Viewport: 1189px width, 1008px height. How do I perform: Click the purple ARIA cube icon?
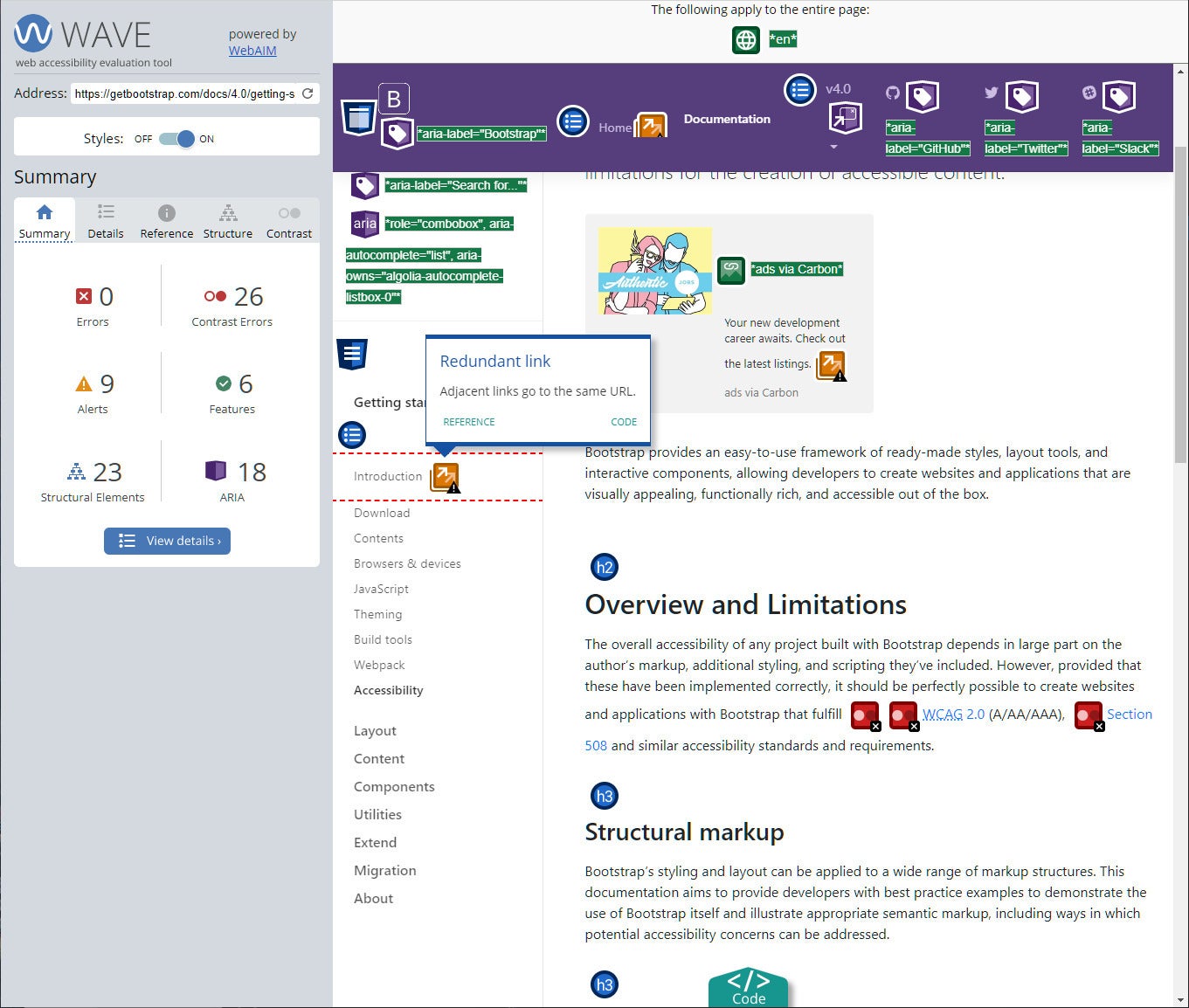point(216,471)
